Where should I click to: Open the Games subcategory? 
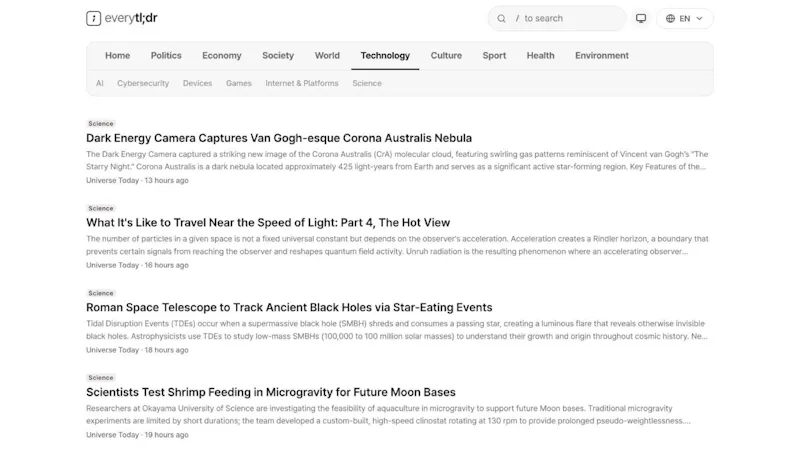[x=239, y=83]
